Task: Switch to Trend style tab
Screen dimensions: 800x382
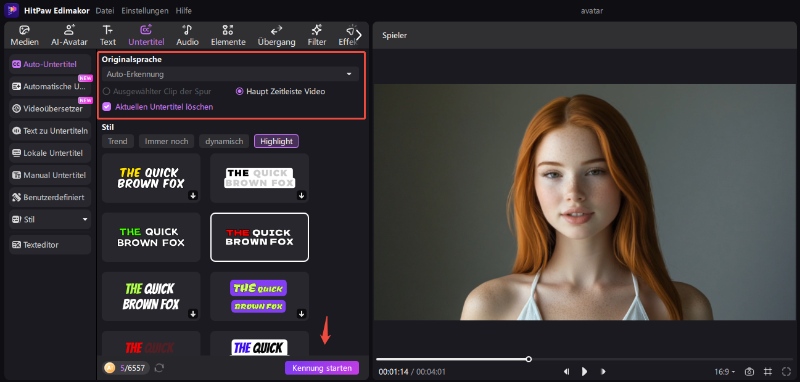Action: click(x=118, y=141)
